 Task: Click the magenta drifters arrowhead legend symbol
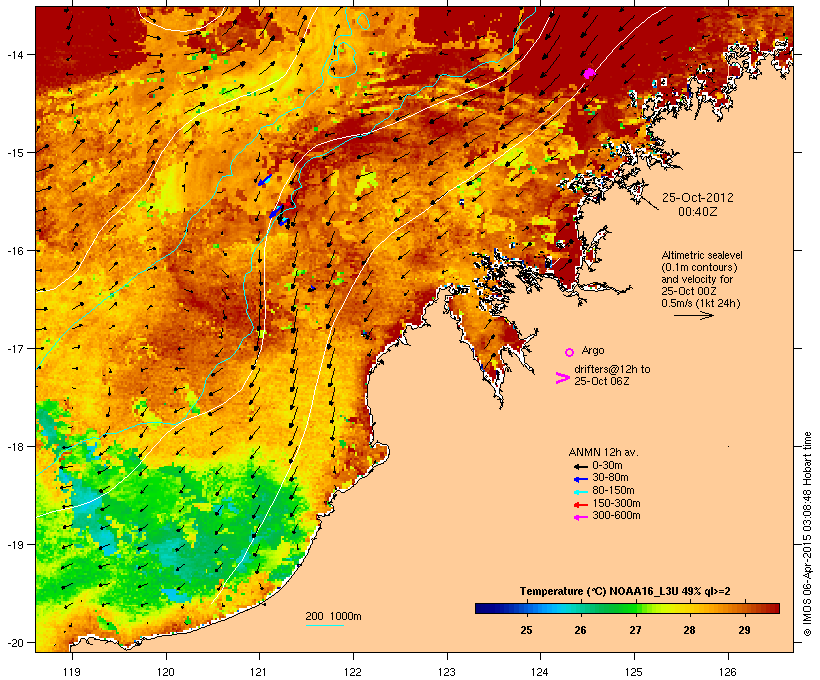pyautogui.click(x=562, y=378)
